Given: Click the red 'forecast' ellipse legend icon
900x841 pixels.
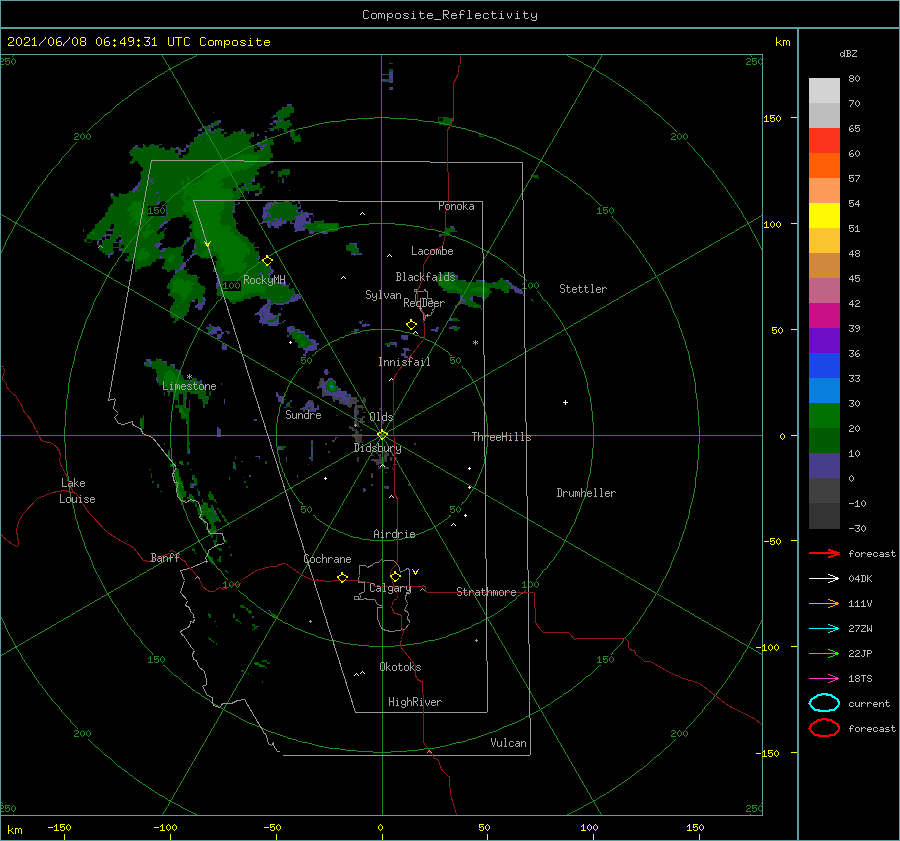Looking at the screenshot, I should click(824, 728).
